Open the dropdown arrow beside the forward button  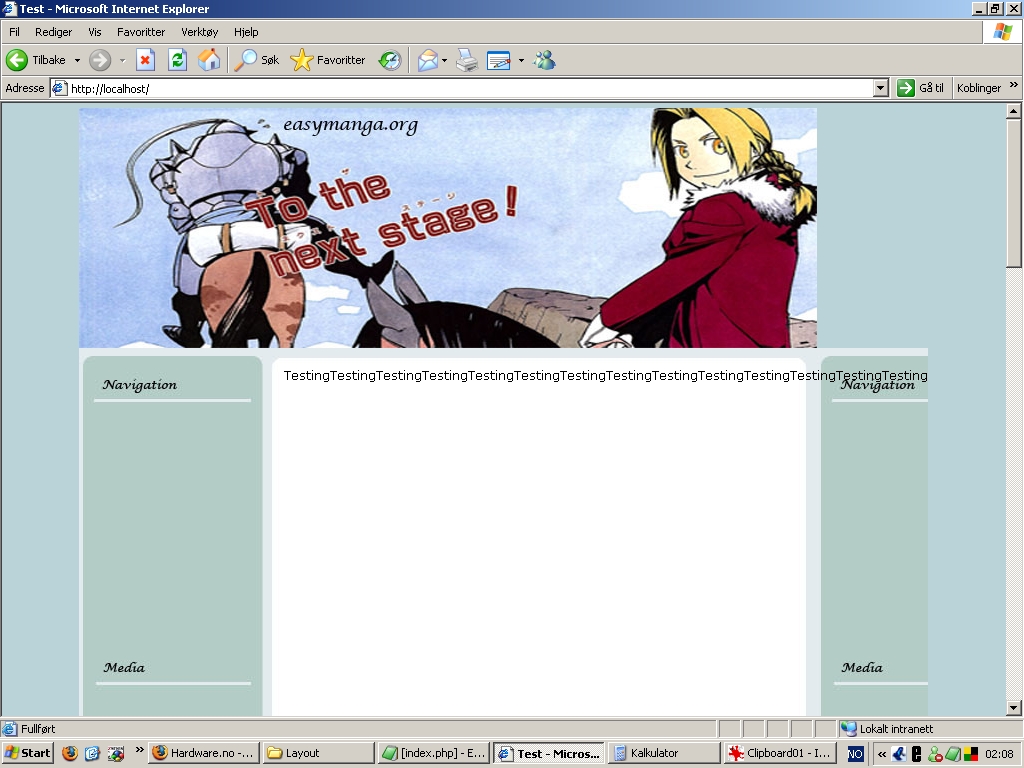pos(122,60)
